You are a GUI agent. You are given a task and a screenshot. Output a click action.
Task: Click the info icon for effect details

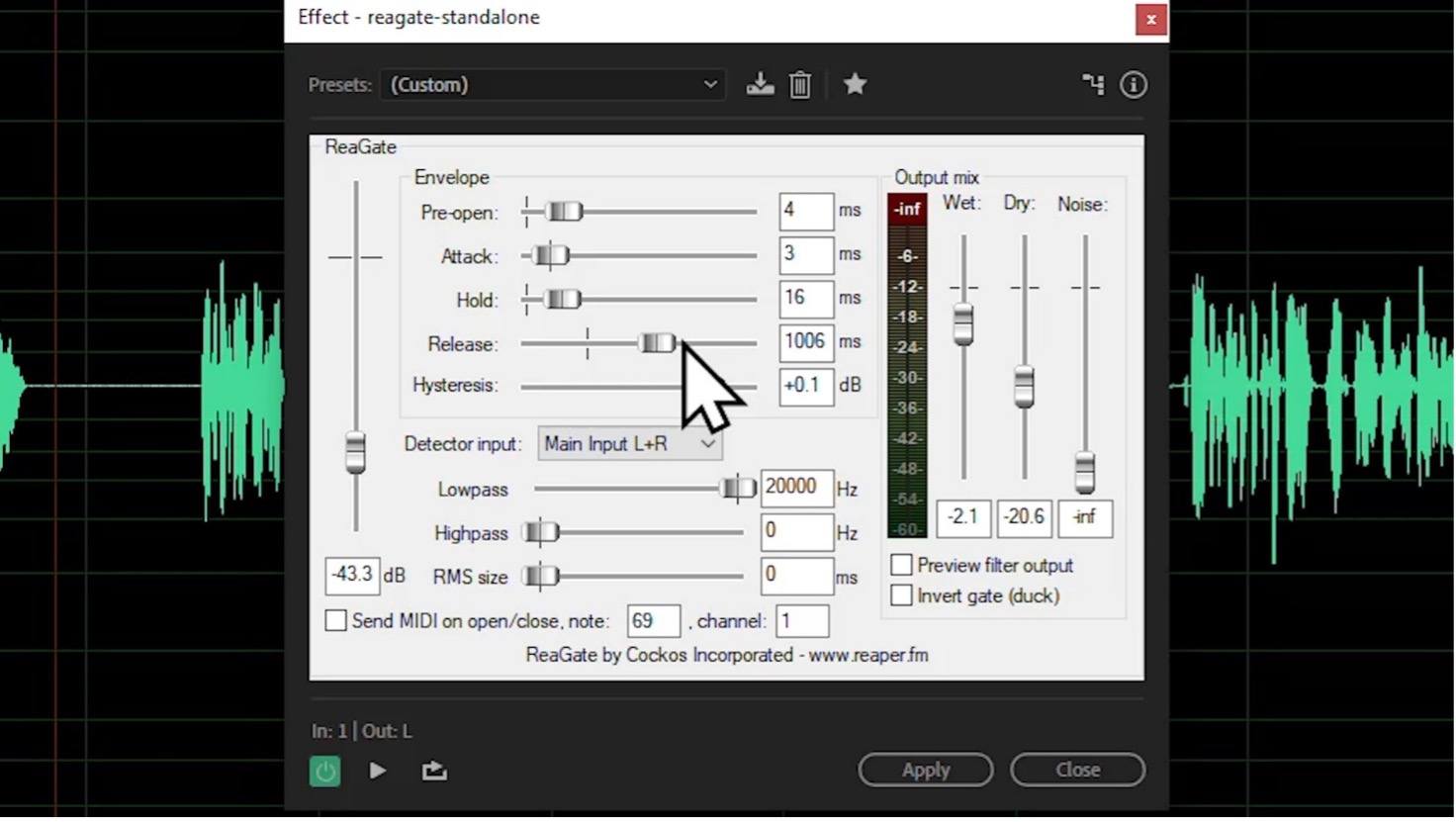tap(1134, 85)
